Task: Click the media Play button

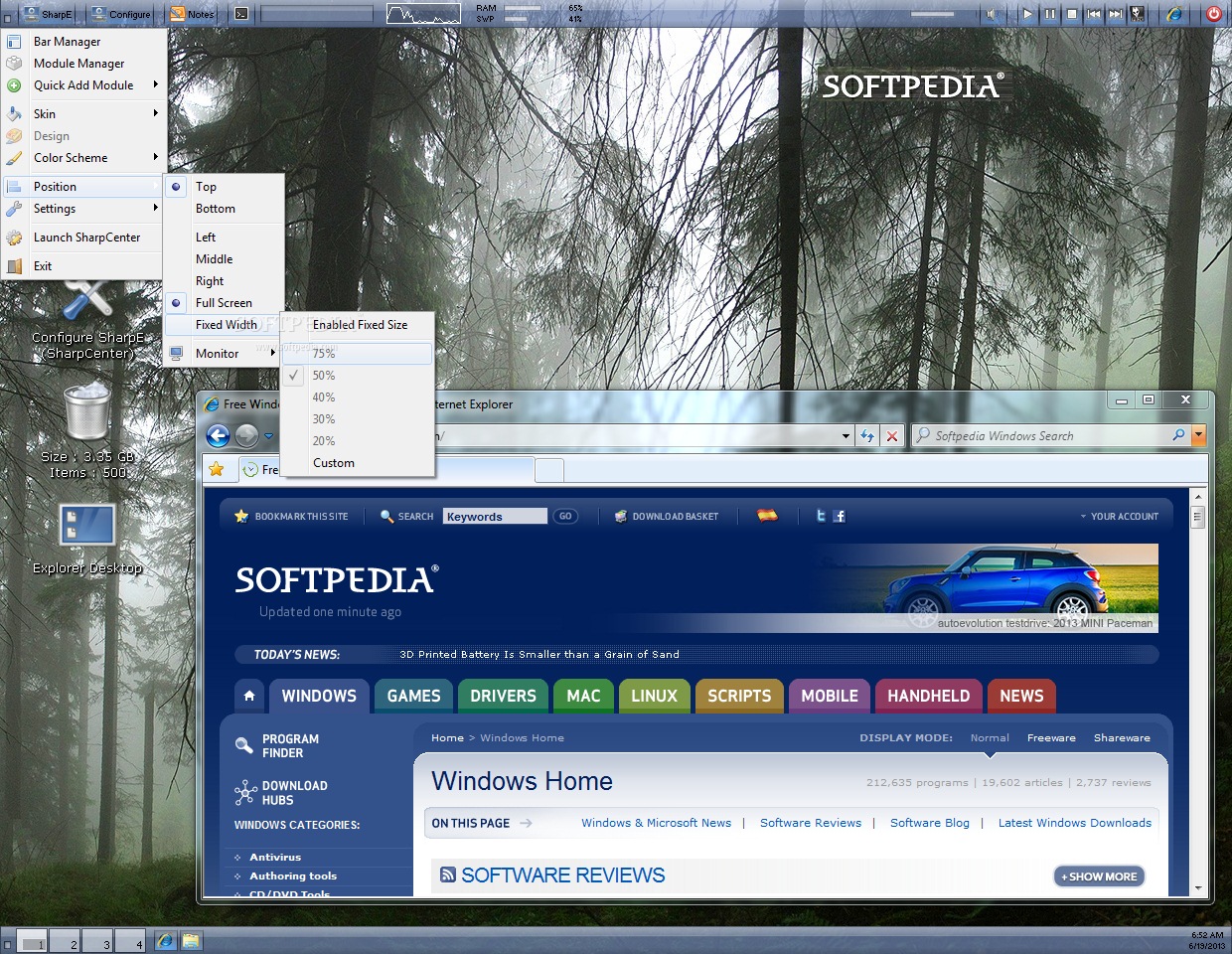Action: click(x=1027, y=14)
